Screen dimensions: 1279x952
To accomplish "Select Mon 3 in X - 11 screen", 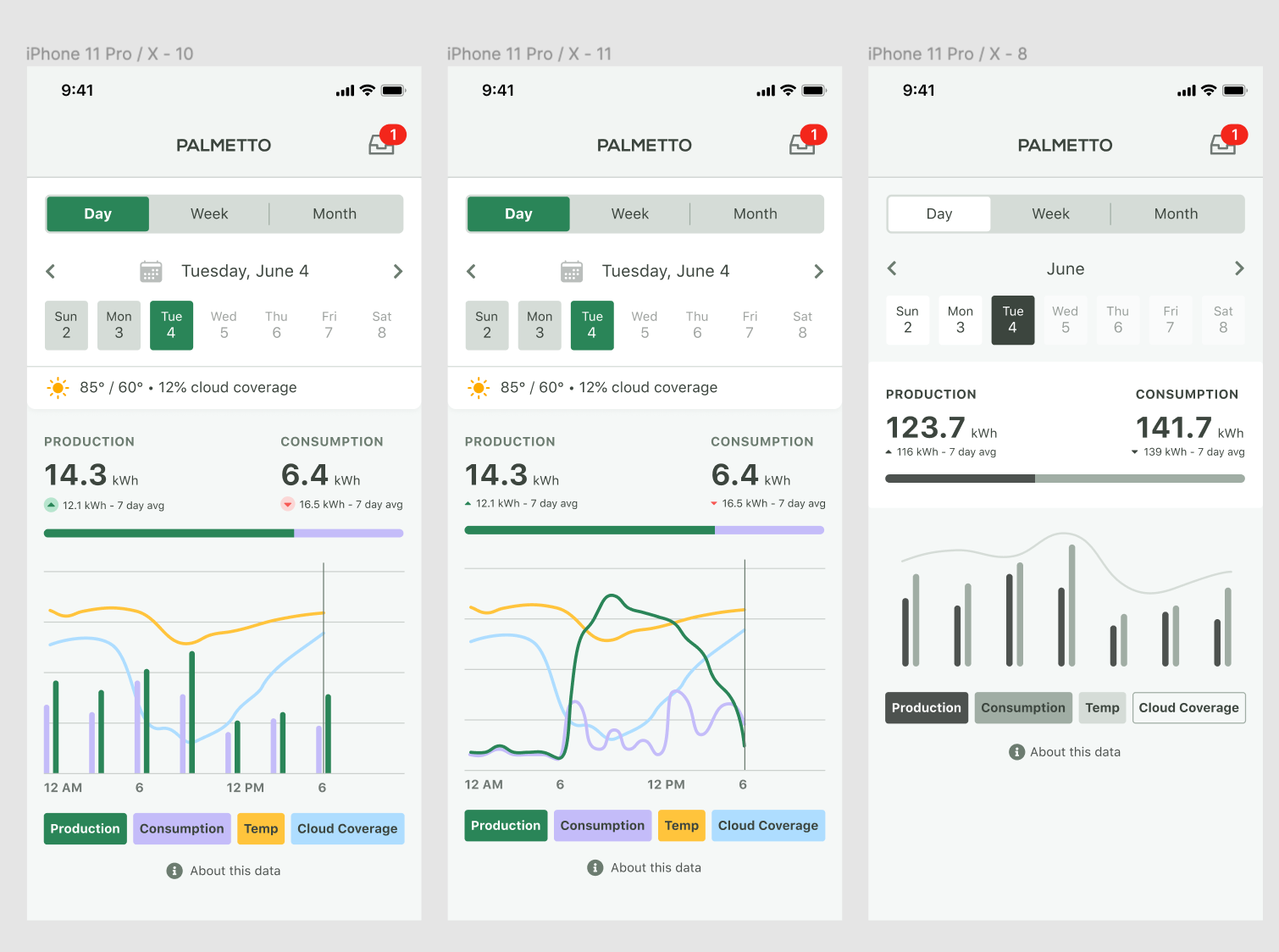I will pos(540,325).
